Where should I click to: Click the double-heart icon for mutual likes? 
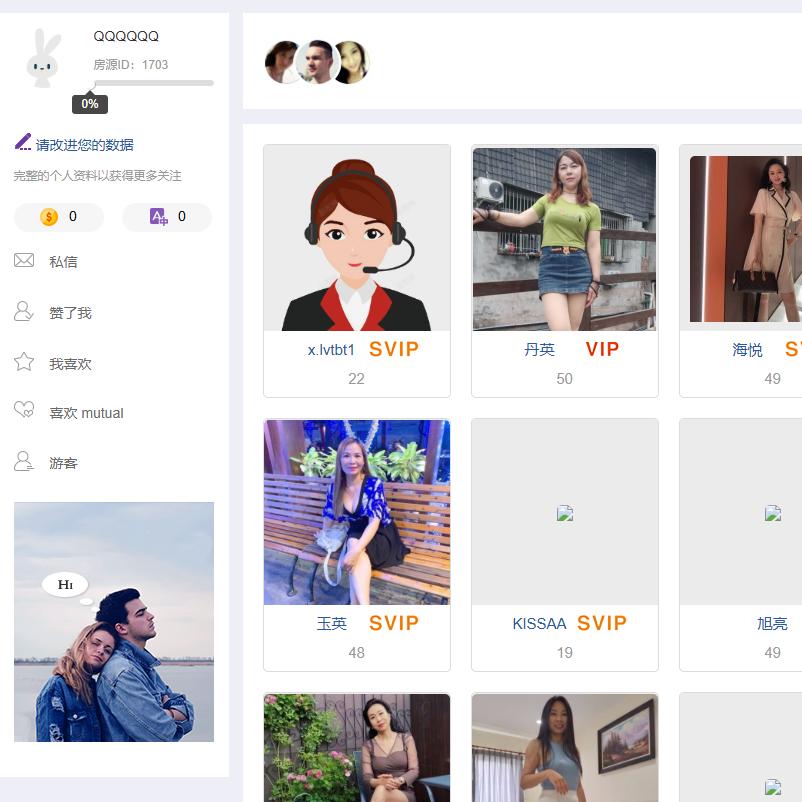tap(24, 410)
